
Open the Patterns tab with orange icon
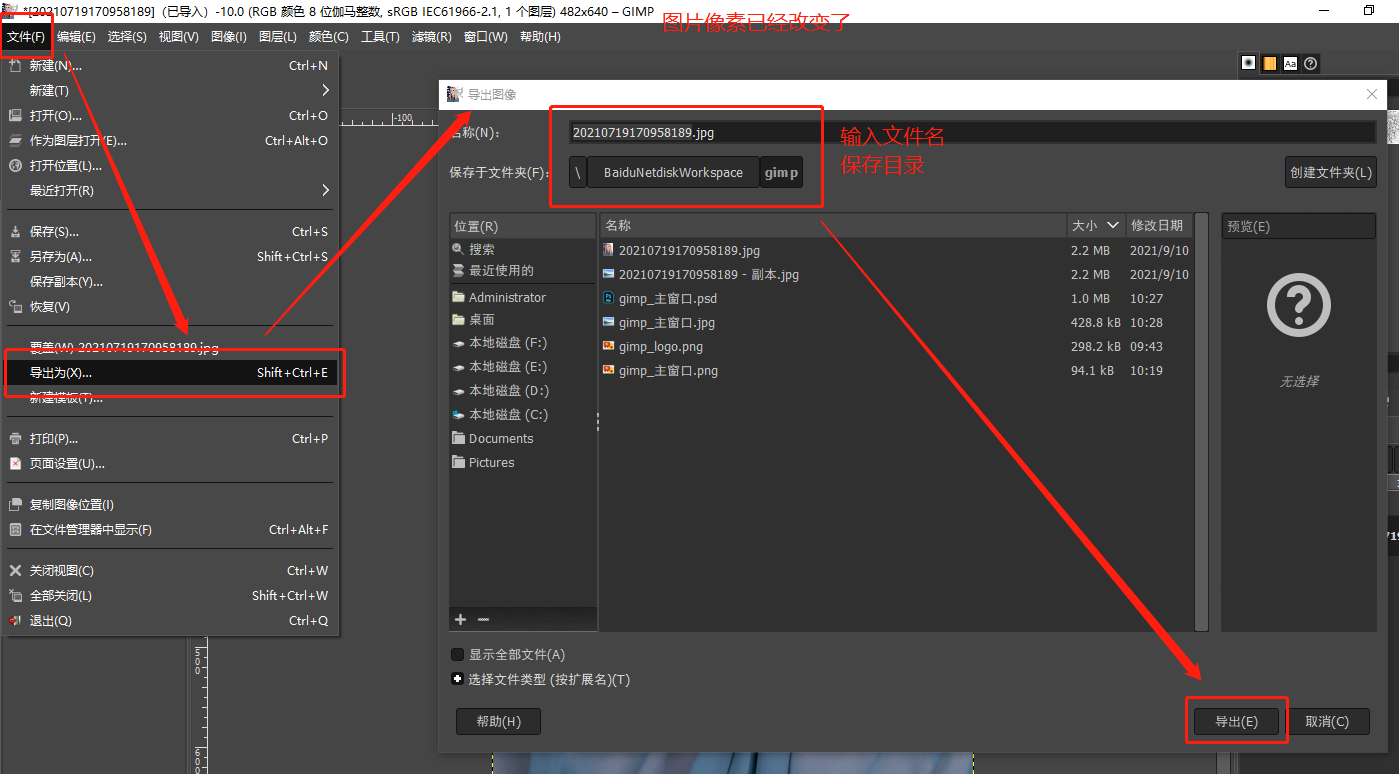pyautogui.click(x=1269, y=63)
